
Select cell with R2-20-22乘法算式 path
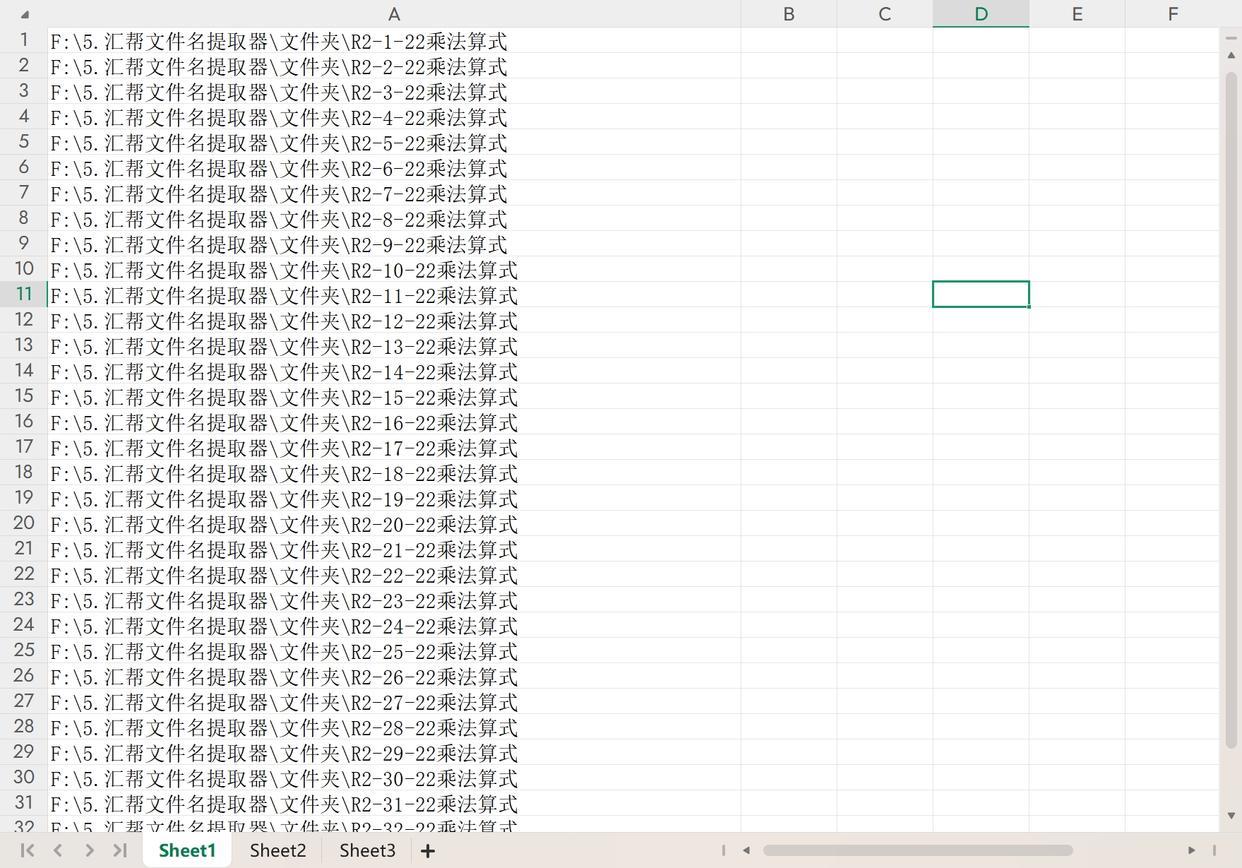[394, 523]
